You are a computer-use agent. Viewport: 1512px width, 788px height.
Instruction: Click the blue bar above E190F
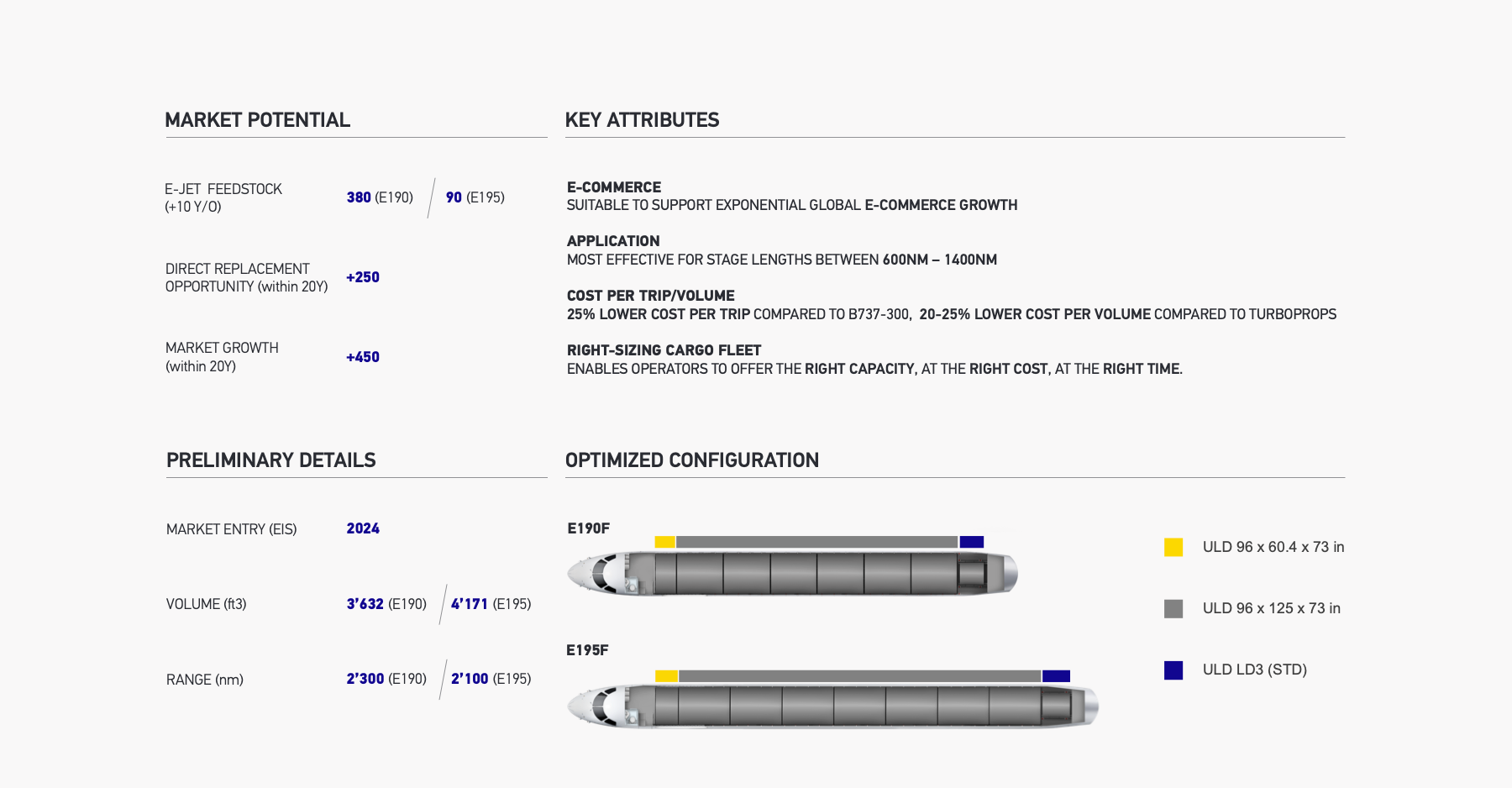[x=971, y=542]
